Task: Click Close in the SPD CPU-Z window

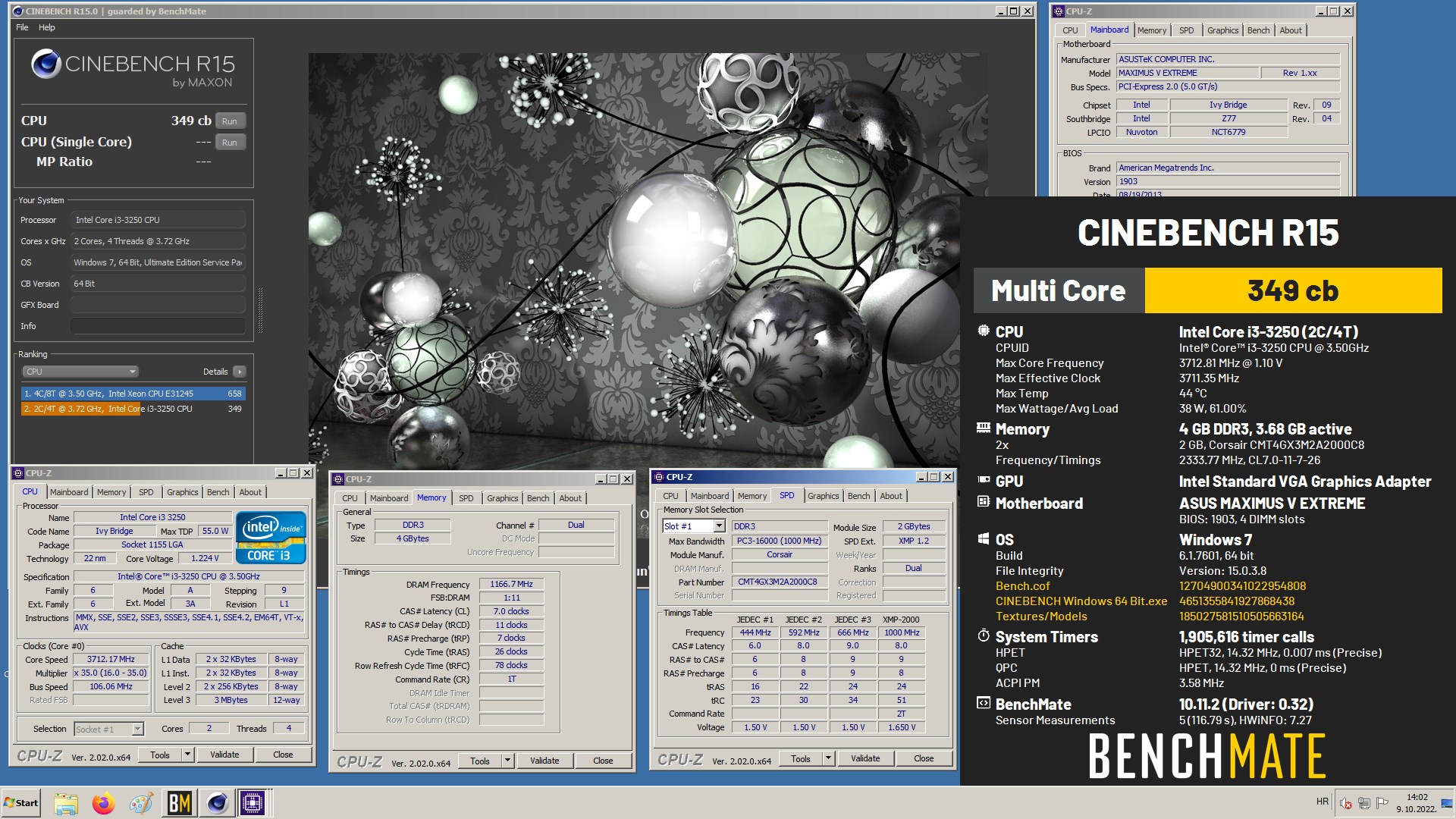Action: (x=924, y=759)
